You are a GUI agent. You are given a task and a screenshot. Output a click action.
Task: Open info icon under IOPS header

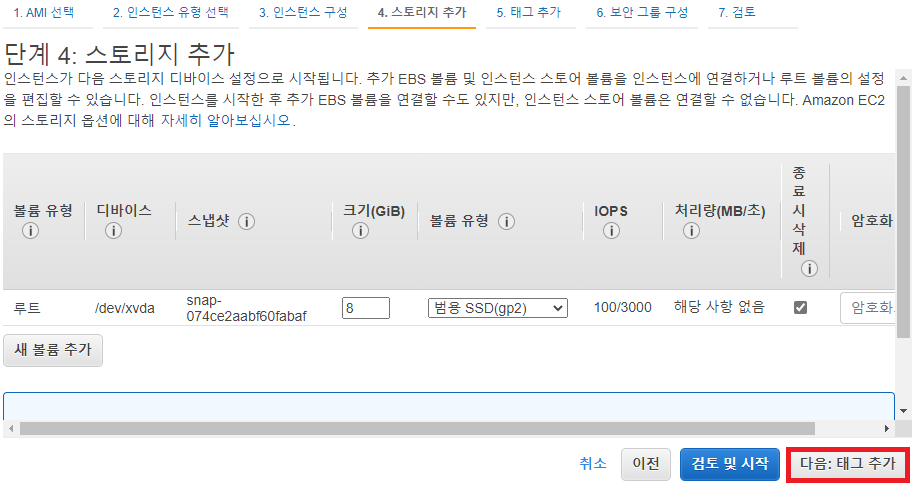click(x=611, y=231)
